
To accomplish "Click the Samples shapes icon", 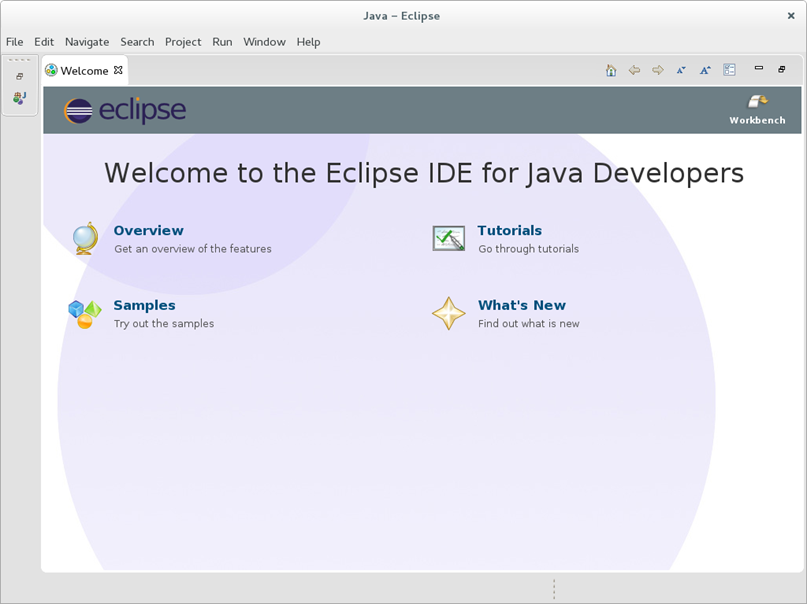I will tap(85, 313).
